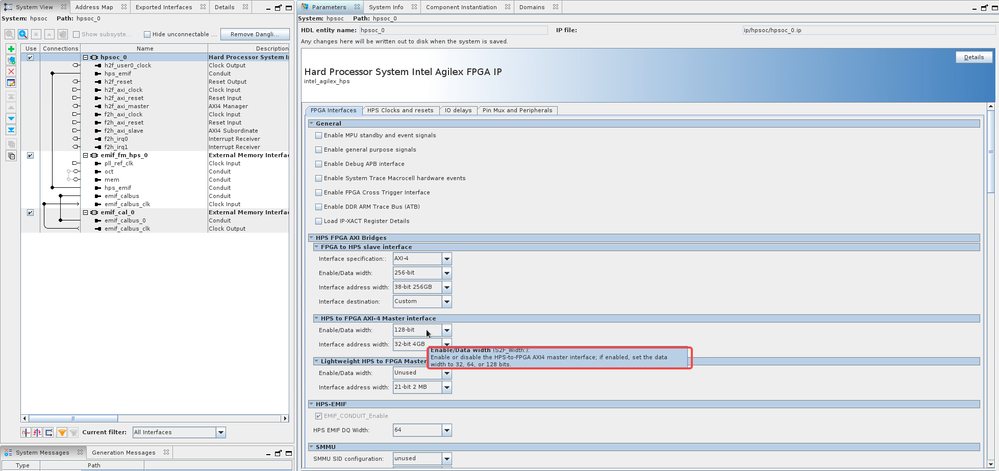Click the green plus add component icon

(x=11, y=49)
